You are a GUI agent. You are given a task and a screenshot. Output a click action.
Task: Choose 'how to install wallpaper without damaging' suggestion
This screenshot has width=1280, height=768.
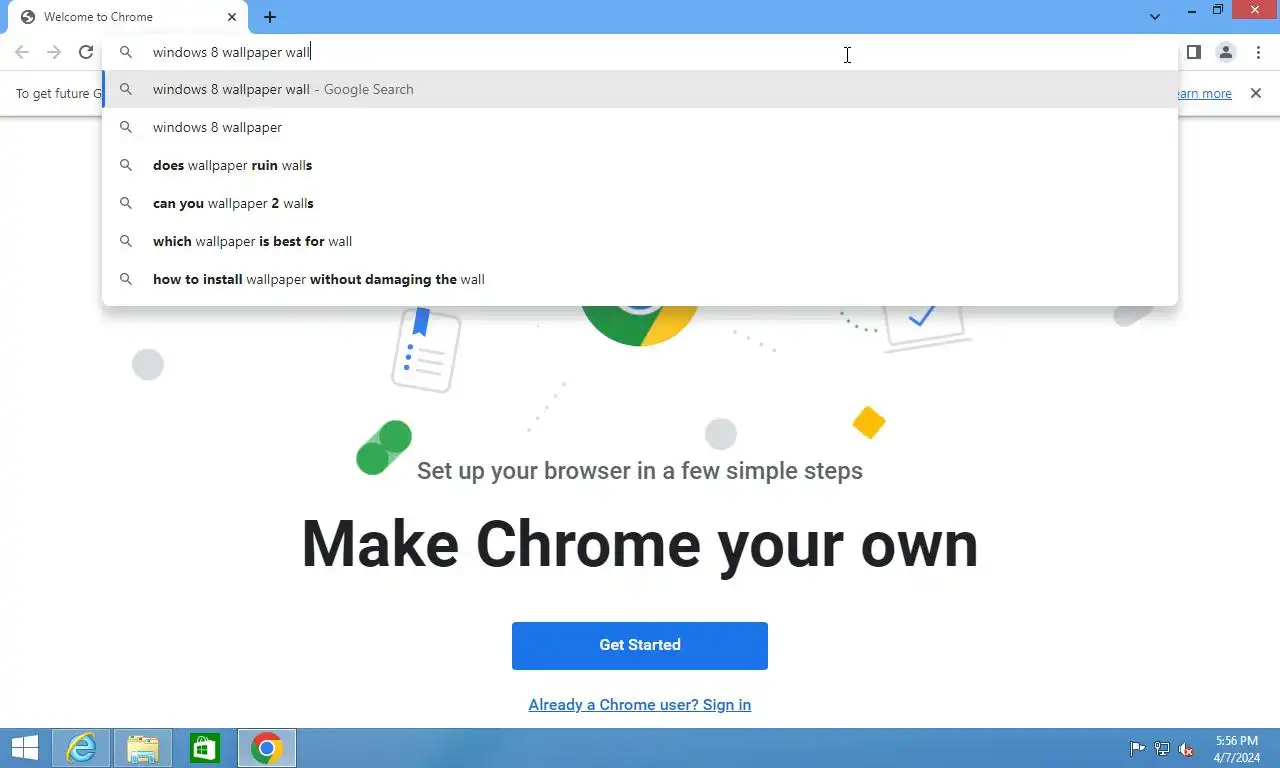point(640,279)
